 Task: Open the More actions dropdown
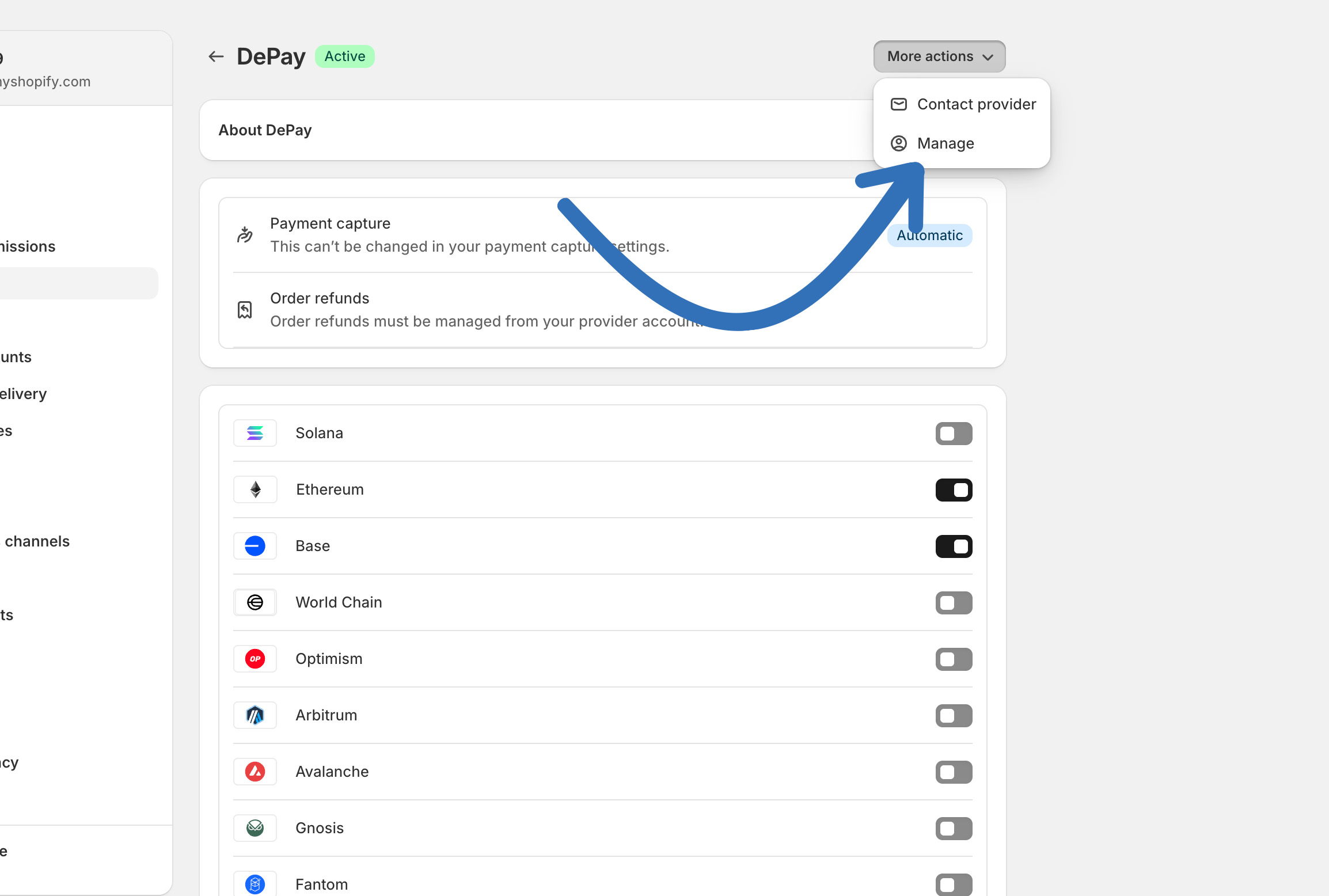[939, 56]
